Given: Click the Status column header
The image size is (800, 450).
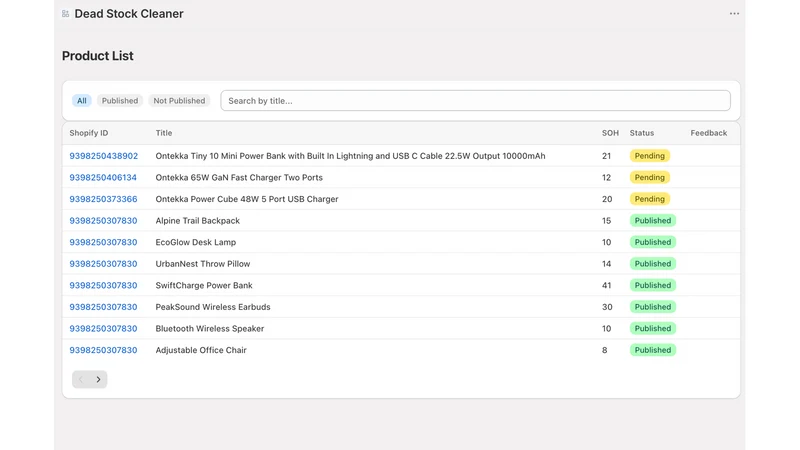Looking at the screenshot, I should click(x=642, y=133).
